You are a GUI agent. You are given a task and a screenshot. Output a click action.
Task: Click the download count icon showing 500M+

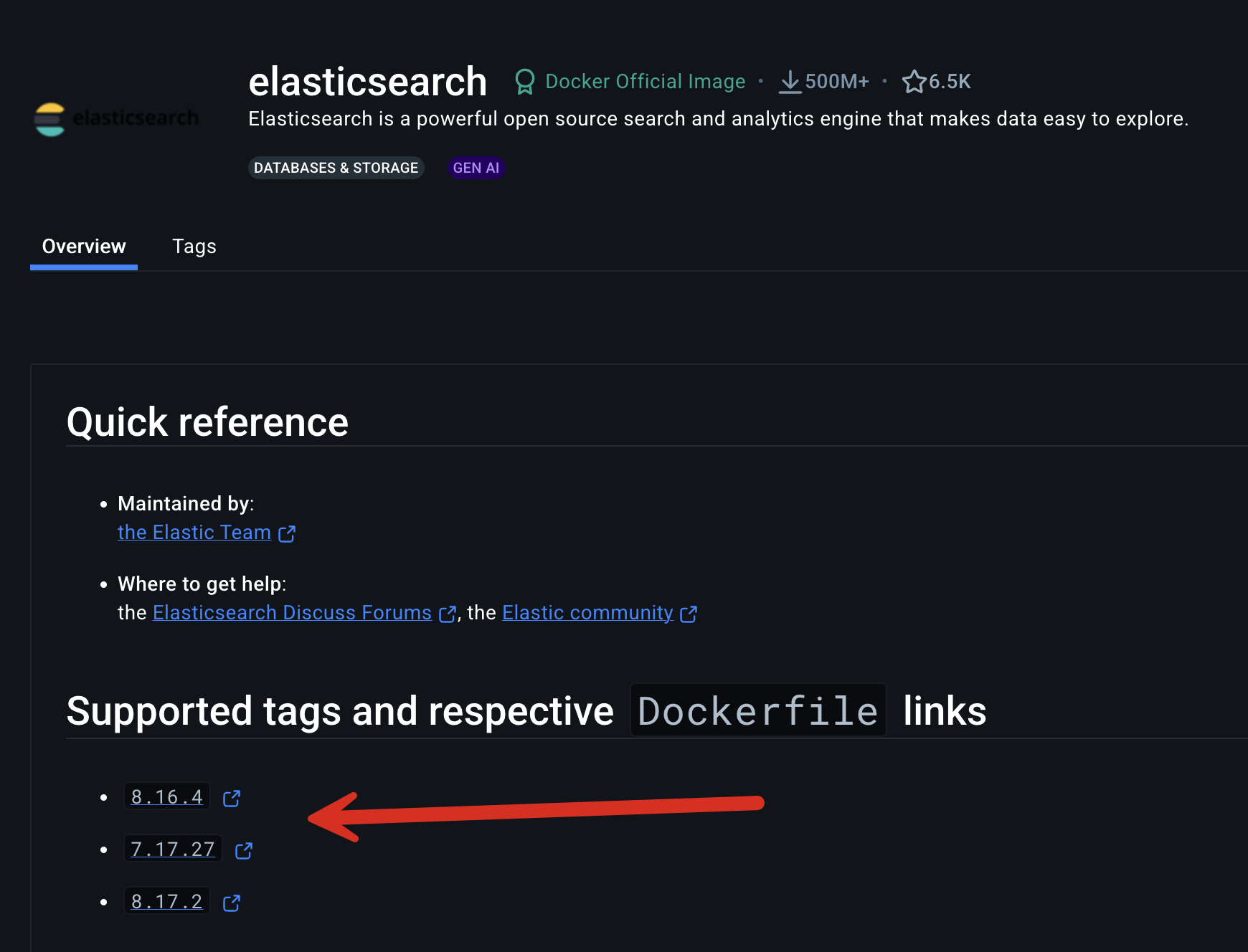click(790, 81)
